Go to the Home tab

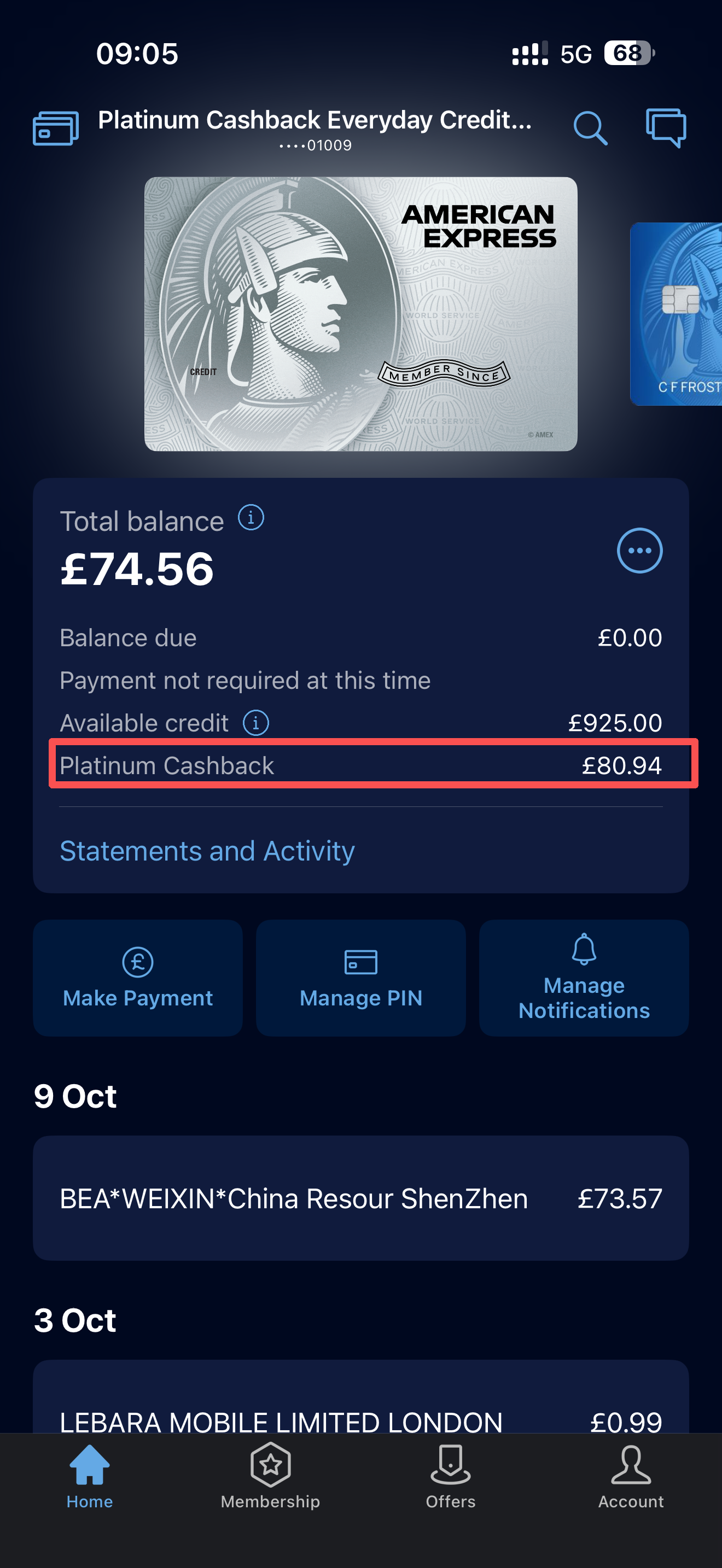click(90, 1476)
